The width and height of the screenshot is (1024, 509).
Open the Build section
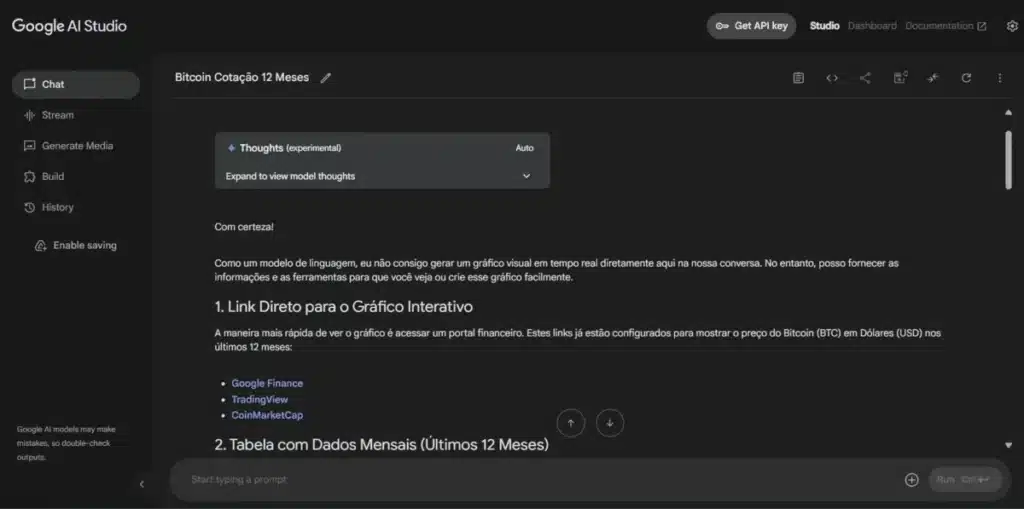click(x=44, y=176)
